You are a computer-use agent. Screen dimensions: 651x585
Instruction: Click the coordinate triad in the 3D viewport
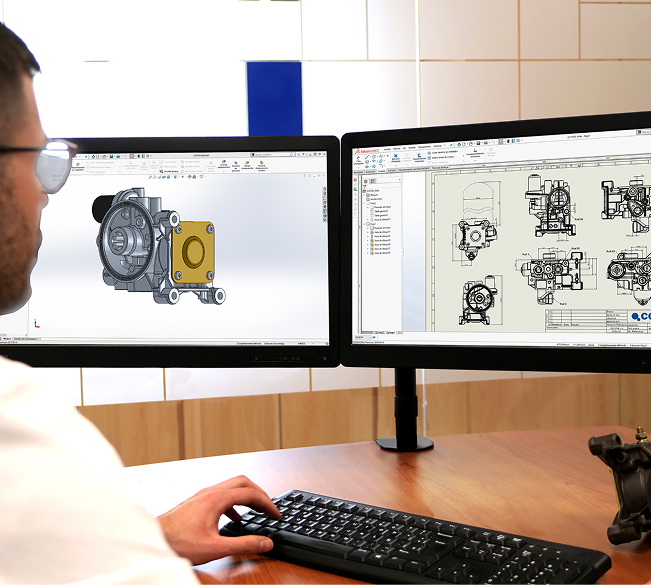click(36, 323)
